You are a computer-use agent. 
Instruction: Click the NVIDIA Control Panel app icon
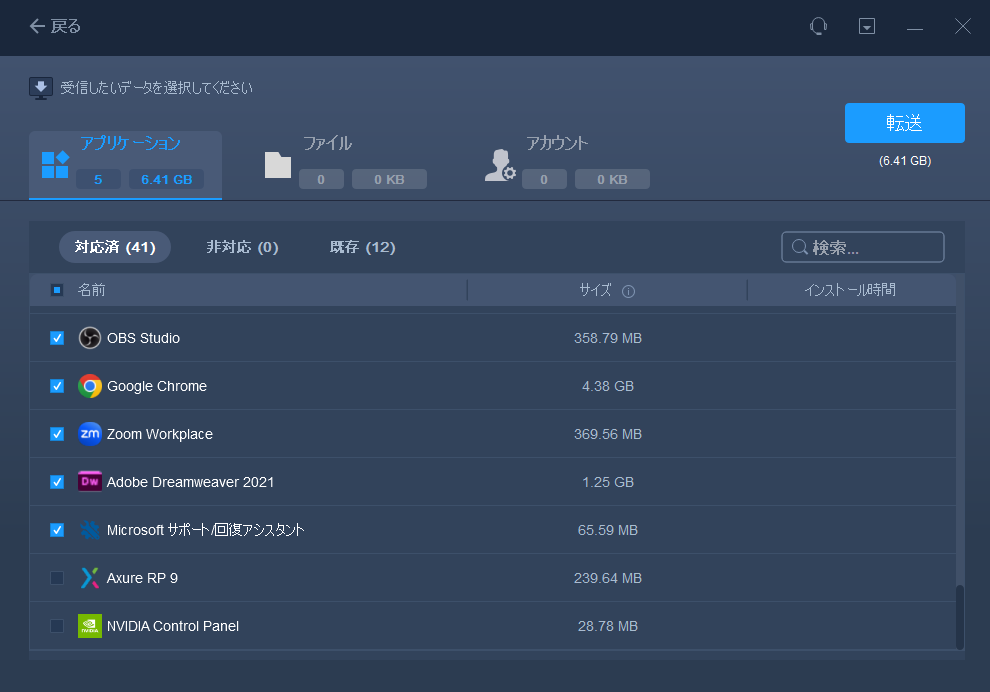click(x=90, y=626)
